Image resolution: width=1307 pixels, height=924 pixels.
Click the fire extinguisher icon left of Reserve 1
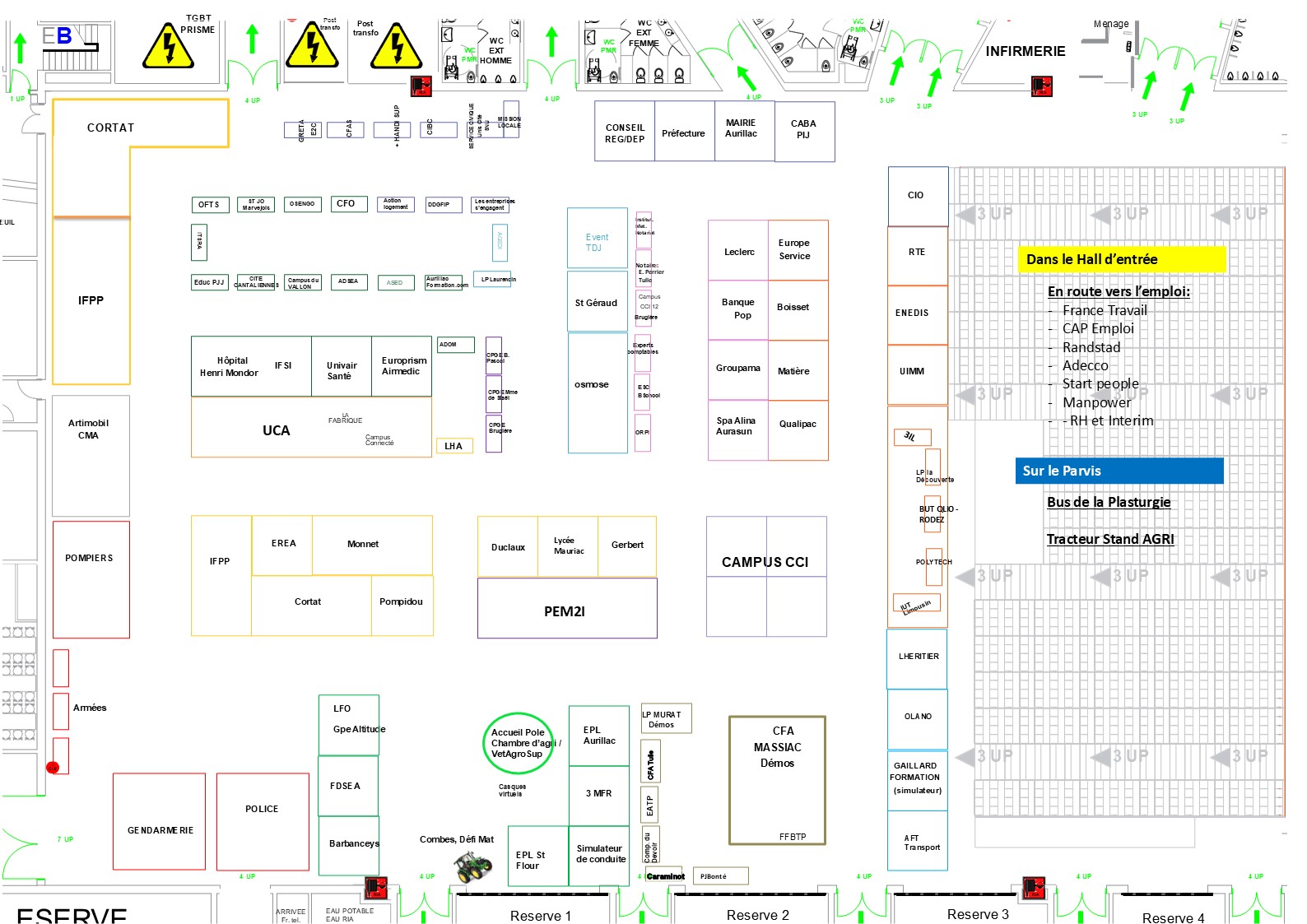tap(376, 888)
